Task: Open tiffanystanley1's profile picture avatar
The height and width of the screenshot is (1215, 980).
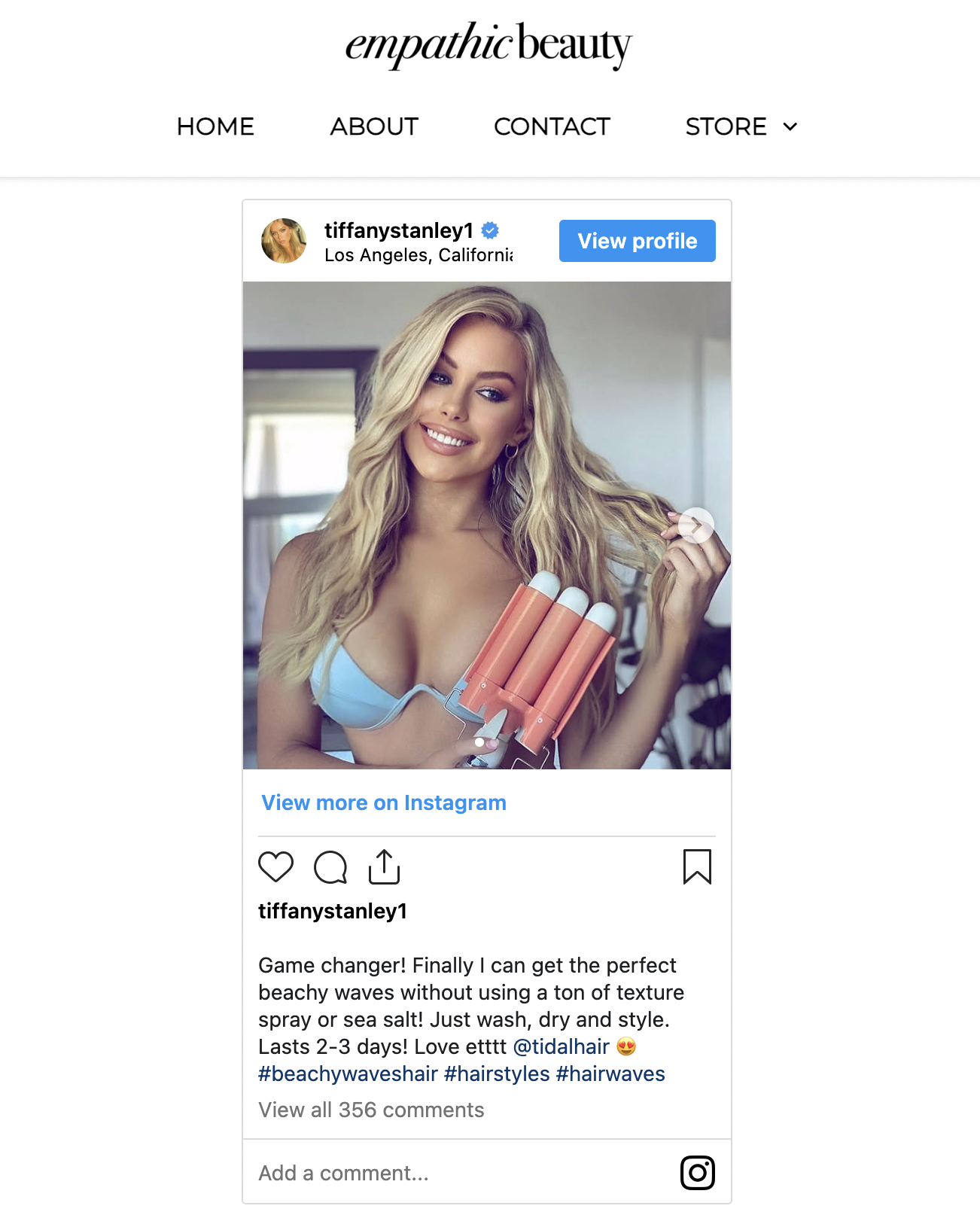Action: click(x=284, y=241)
